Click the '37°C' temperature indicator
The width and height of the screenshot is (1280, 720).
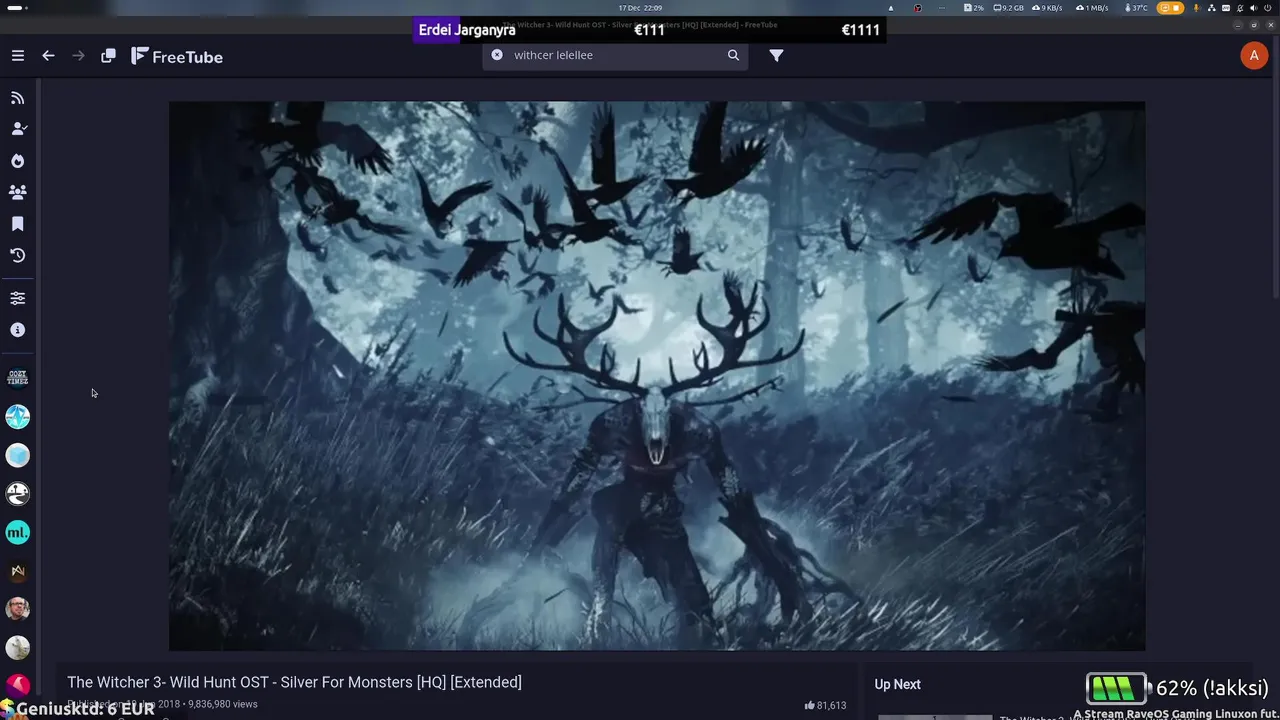(1137, 8)
